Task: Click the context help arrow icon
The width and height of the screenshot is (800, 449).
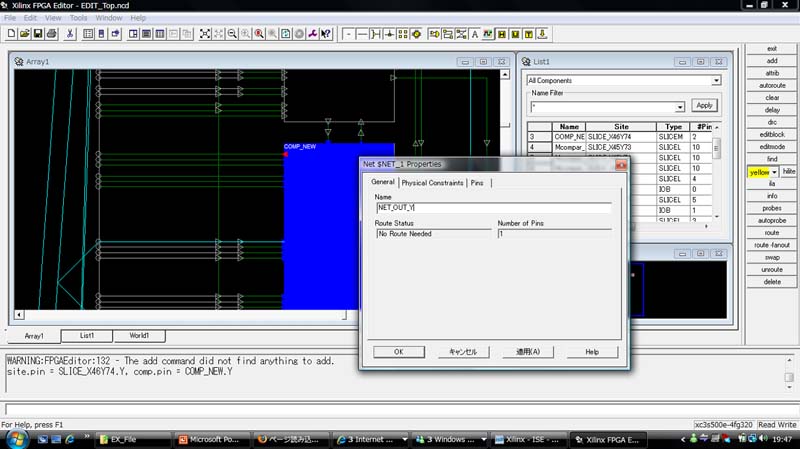Action: tap(326, 34)
